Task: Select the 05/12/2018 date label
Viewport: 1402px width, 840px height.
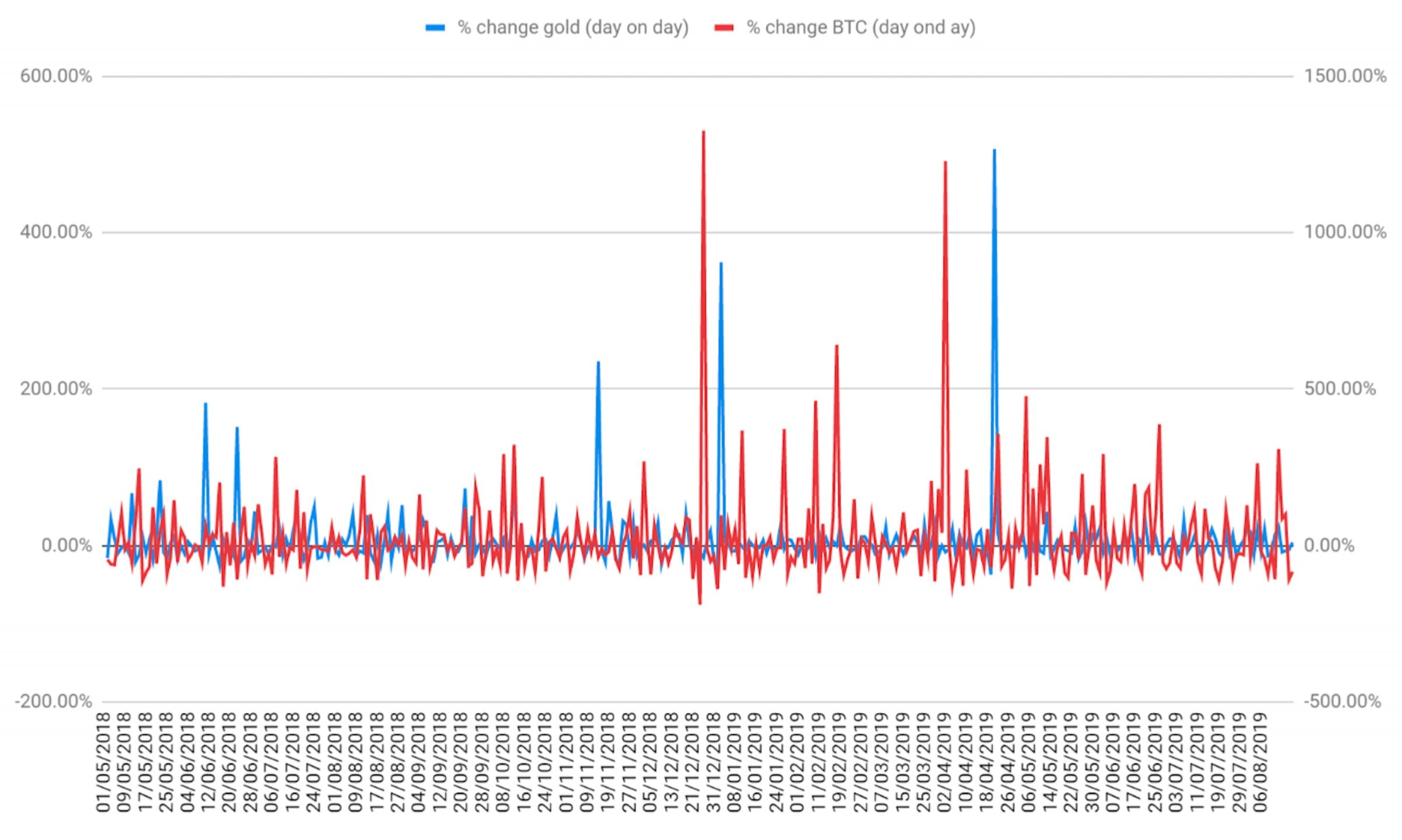Action: click(x=650, y=762)
